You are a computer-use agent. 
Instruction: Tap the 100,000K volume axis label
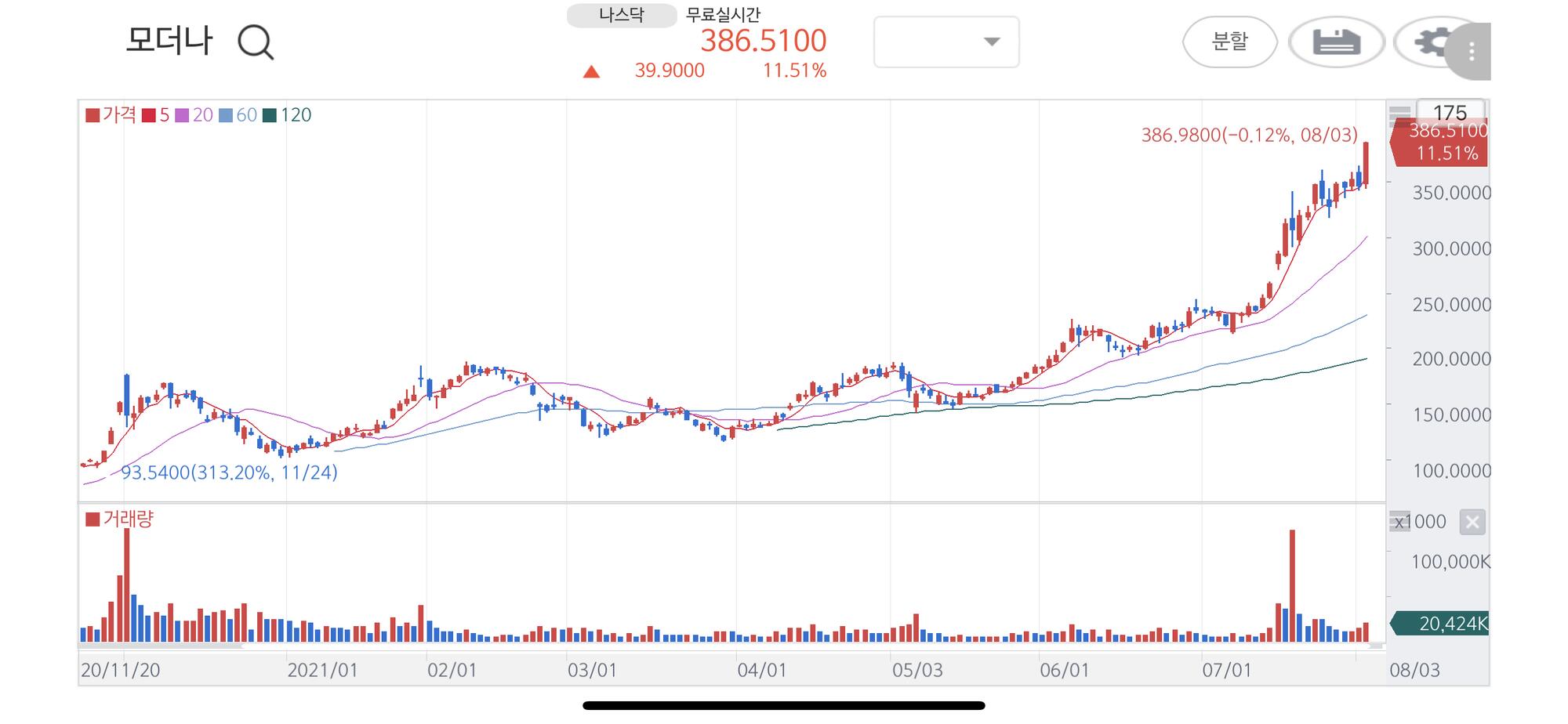(1450, 562)
